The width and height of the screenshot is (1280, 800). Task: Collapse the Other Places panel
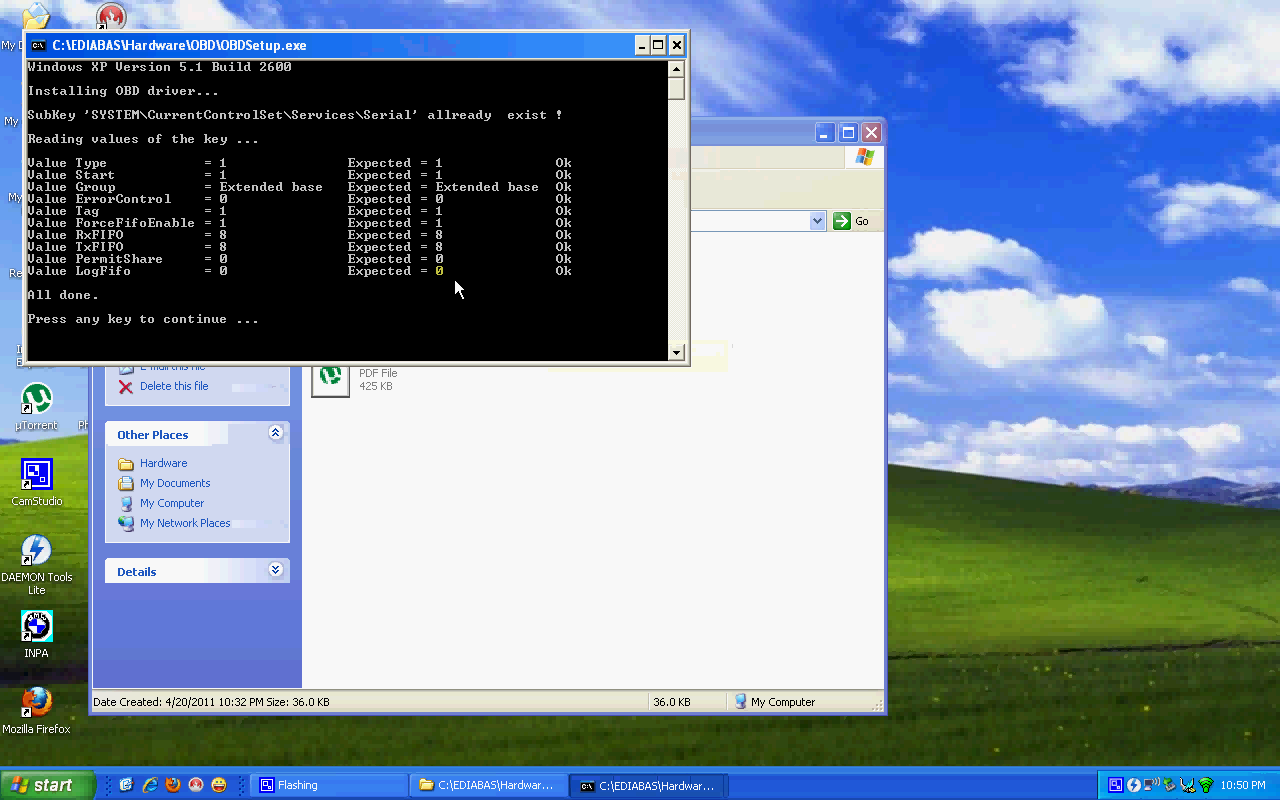275,434
